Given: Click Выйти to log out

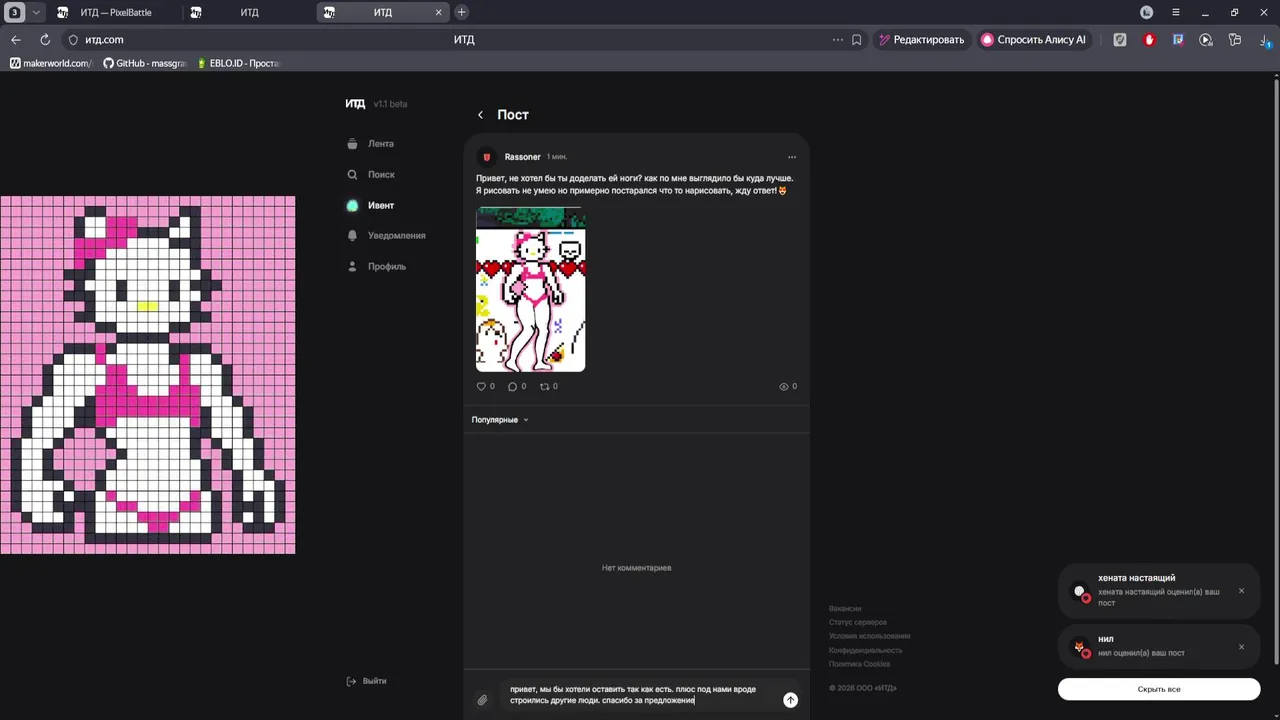Looking at the screenshot, I should click(366, 681).
